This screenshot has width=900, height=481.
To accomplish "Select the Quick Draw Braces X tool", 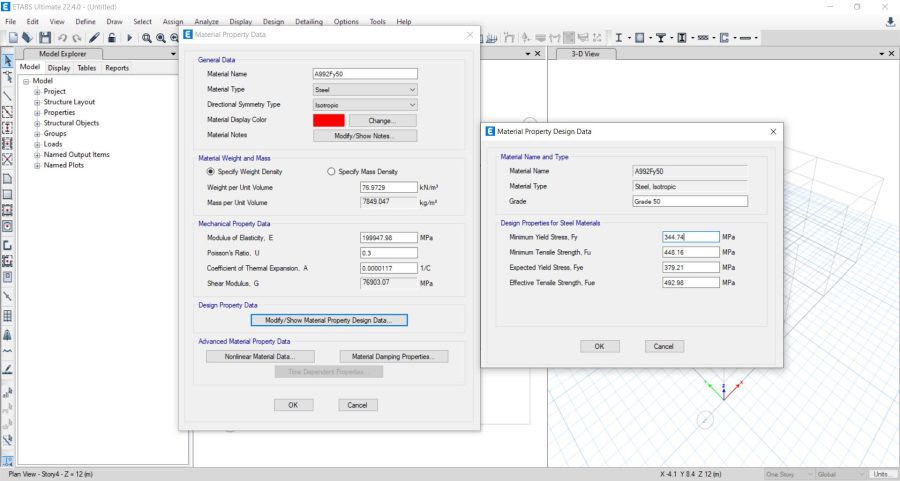I will pos(7,160).
